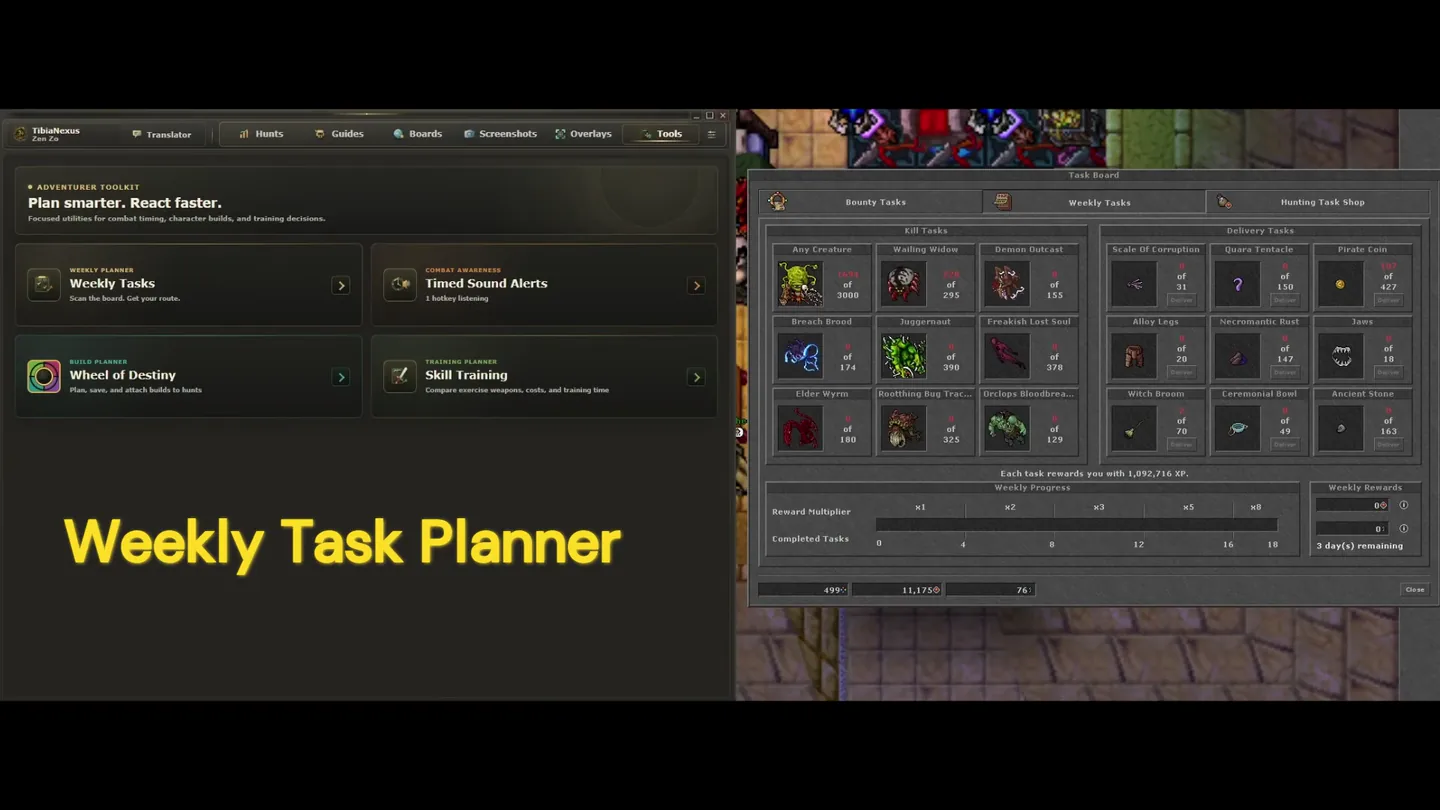Click the lower Weekly Rewards info icon
Viewport: 1440px width, 810px height.
pyautogui.click(x=1403, y=528)
